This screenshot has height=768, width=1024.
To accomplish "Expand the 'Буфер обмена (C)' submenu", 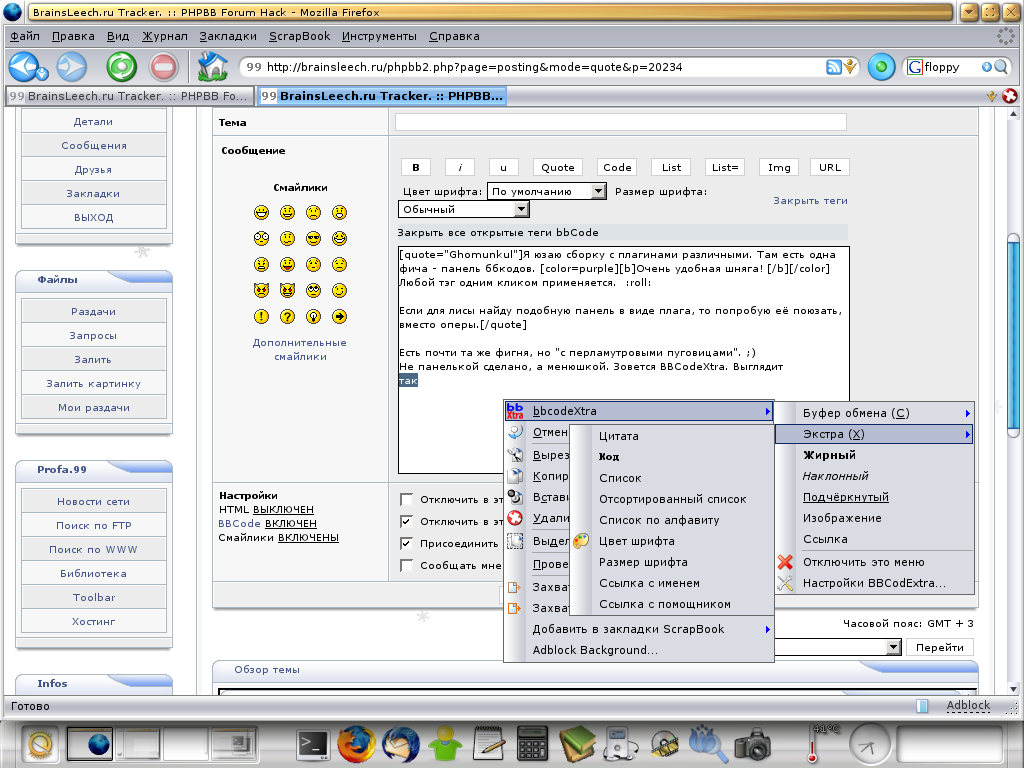I will pos(874,413).
